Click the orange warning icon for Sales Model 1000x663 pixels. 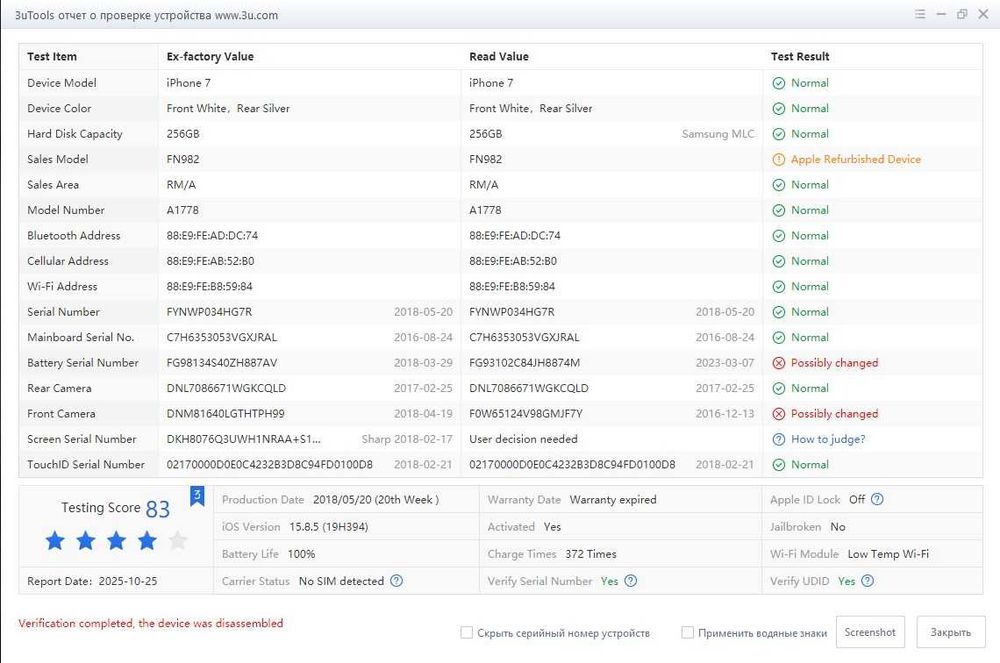coord(778,159)
